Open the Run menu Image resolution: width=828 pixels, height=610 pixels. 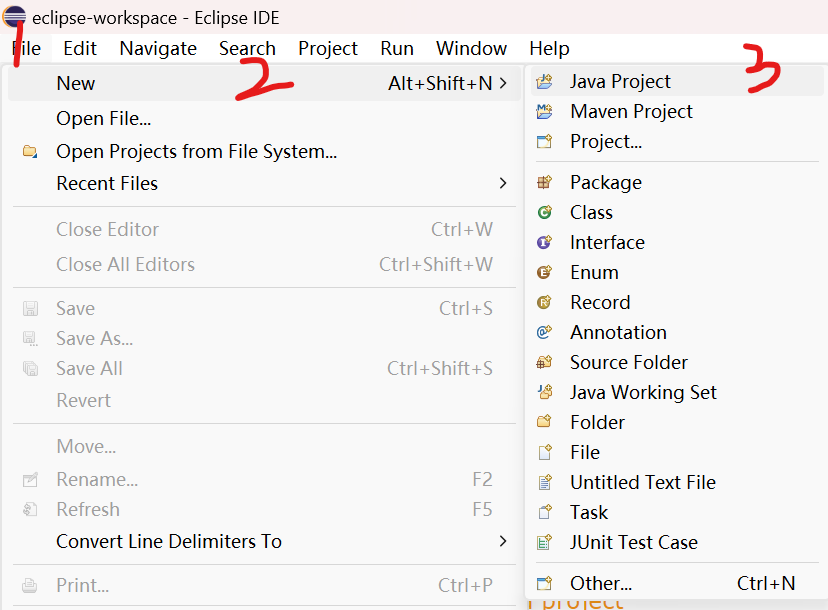pyautogui.click(x=397, y=48)
